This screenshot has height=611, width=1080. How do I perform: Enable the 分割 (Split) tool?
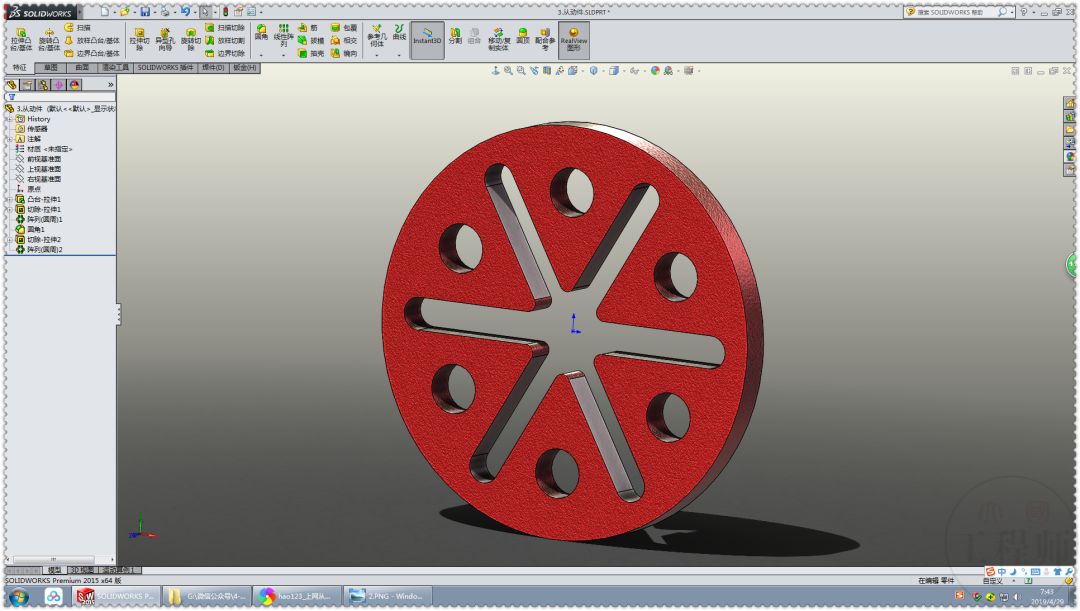point(455,35)
